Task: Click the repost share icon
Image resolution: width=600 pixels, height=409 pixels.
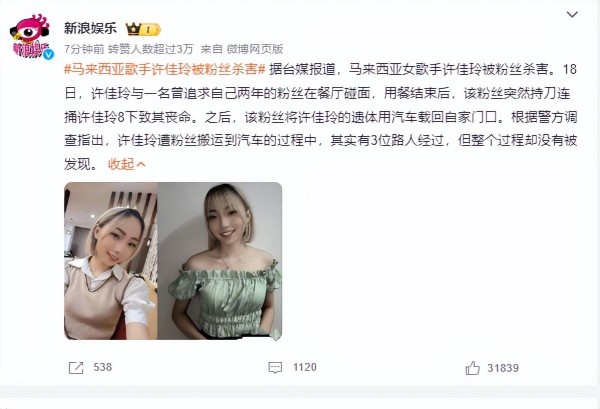Action: [76, 368]
